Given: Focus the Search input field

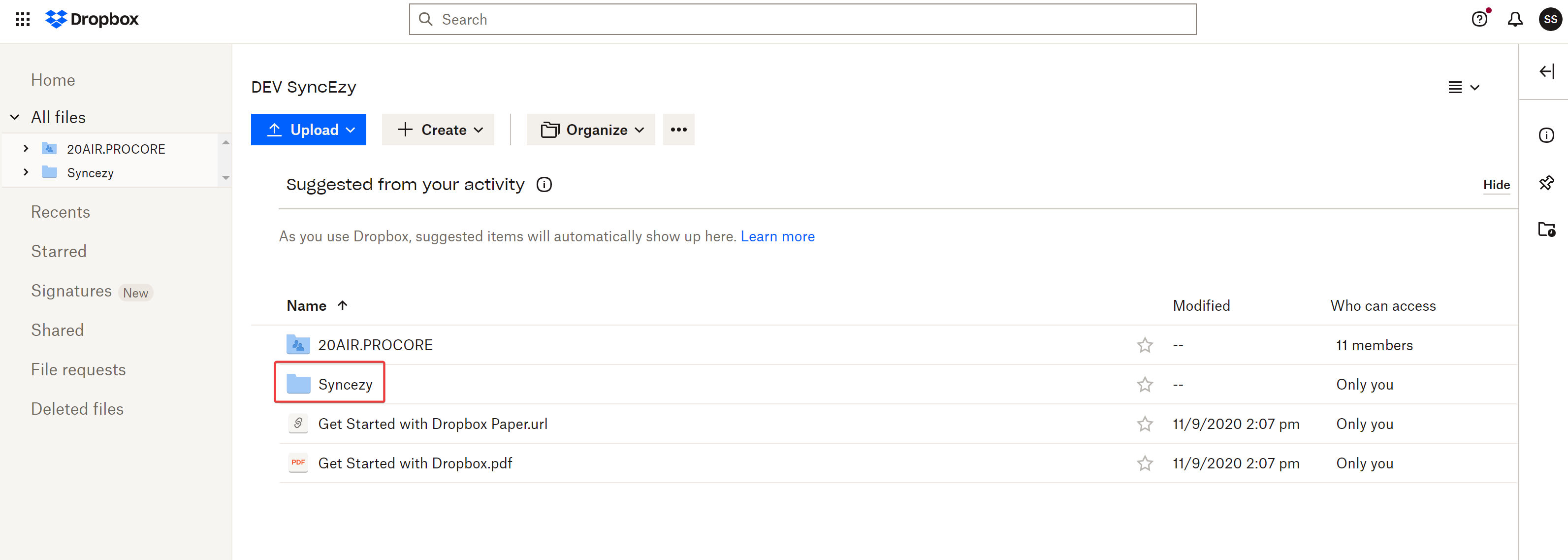Looking at the screenshot, I should 802,20.
